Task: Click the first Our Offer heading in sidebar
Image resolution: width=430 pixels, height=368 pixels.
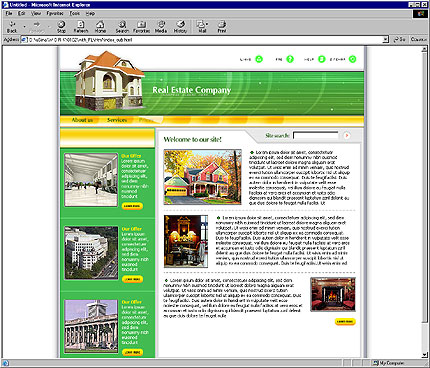Action: tap(131, 156)
